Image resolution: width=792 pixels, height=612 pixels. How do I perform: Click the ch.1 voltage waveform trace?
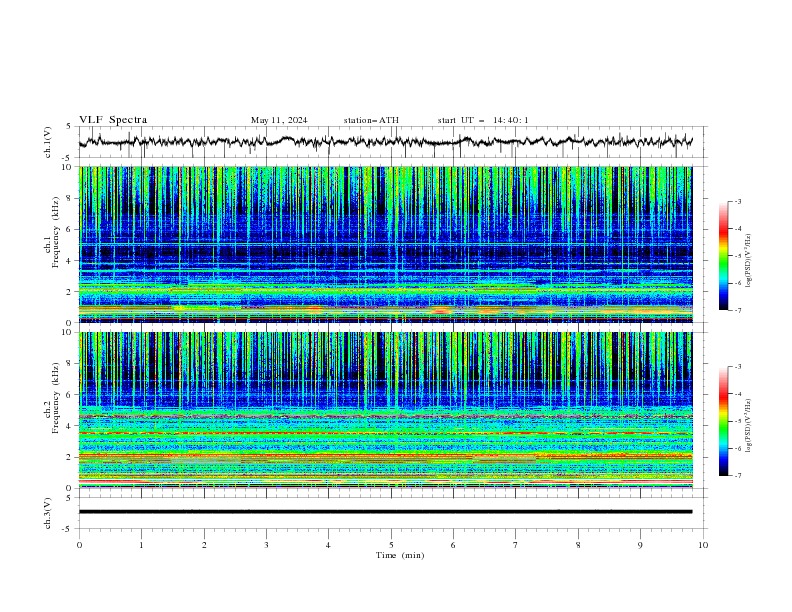point(385,142)
